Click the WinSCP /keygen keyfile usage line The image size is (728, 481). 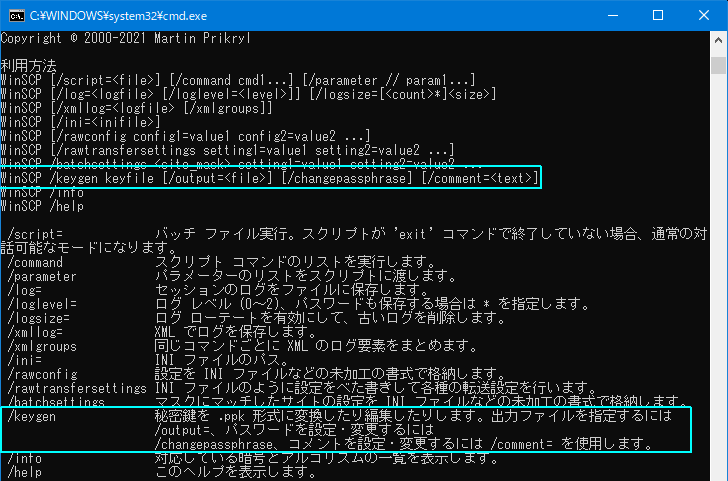coord(269,178)
